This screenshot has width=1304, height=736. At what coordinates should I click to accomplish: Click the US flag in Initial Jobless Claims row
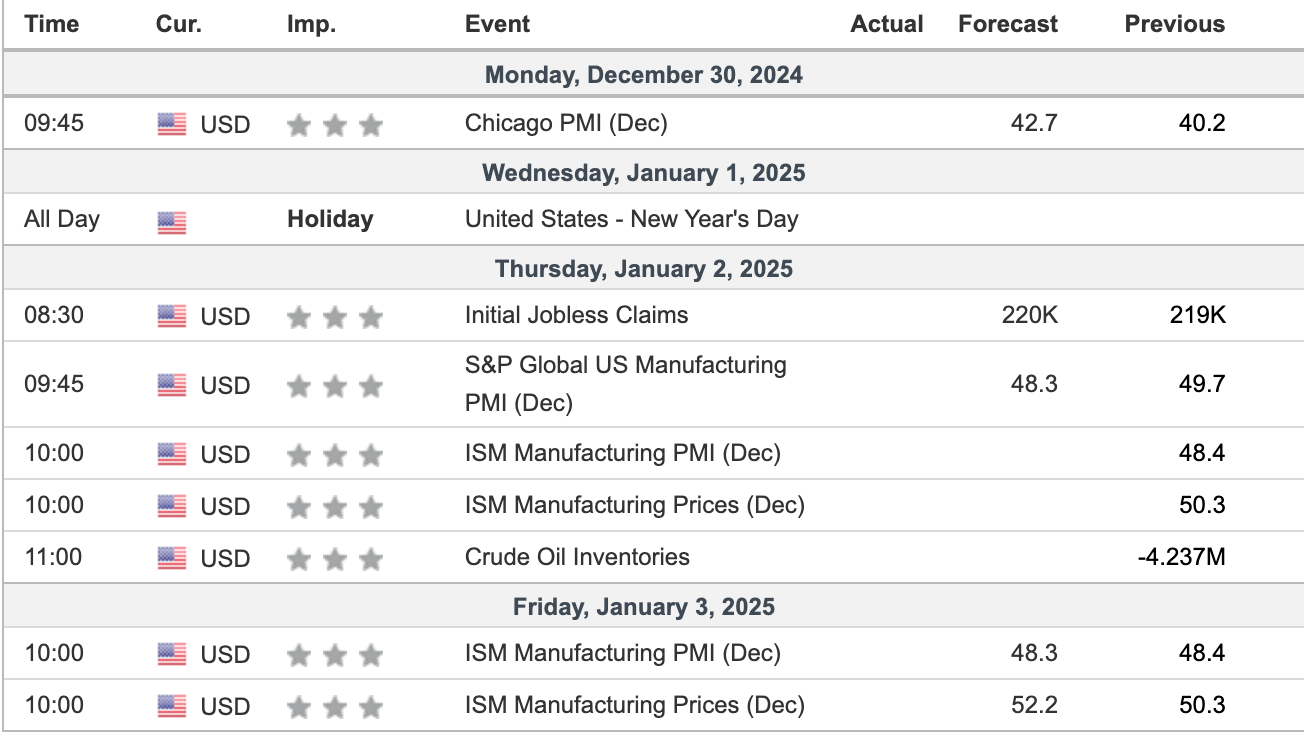click(x=172, y=316)
